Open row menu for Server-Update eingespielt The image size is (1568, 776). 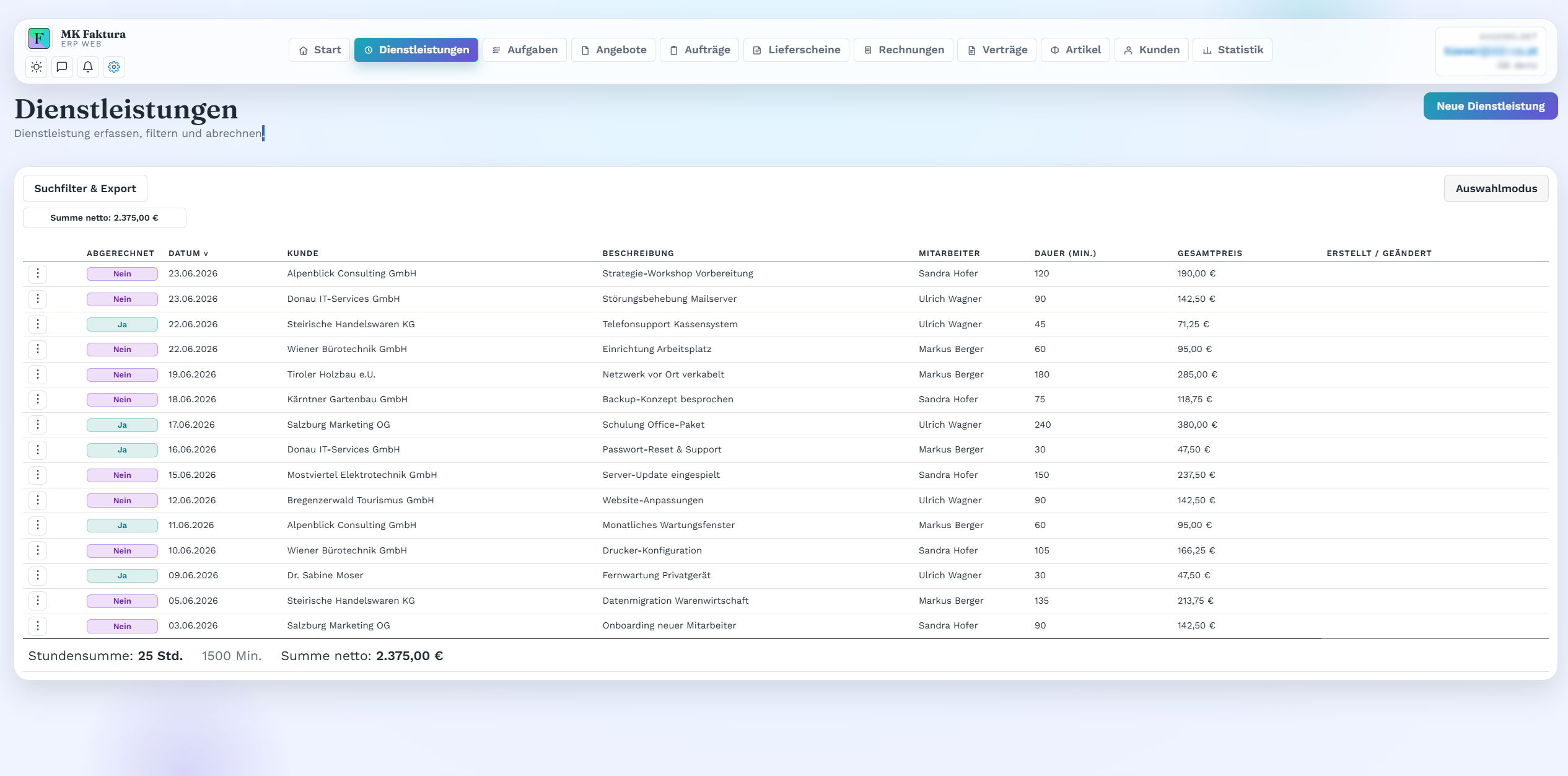tap(38, 475)
